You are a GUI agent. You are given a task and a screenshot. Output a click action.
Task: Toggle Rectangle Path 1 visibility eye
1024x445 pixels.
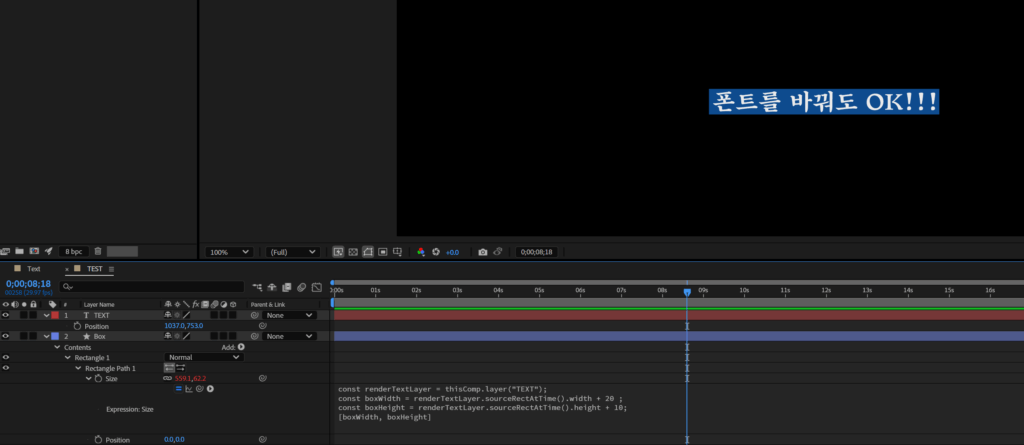pos(6,368)
